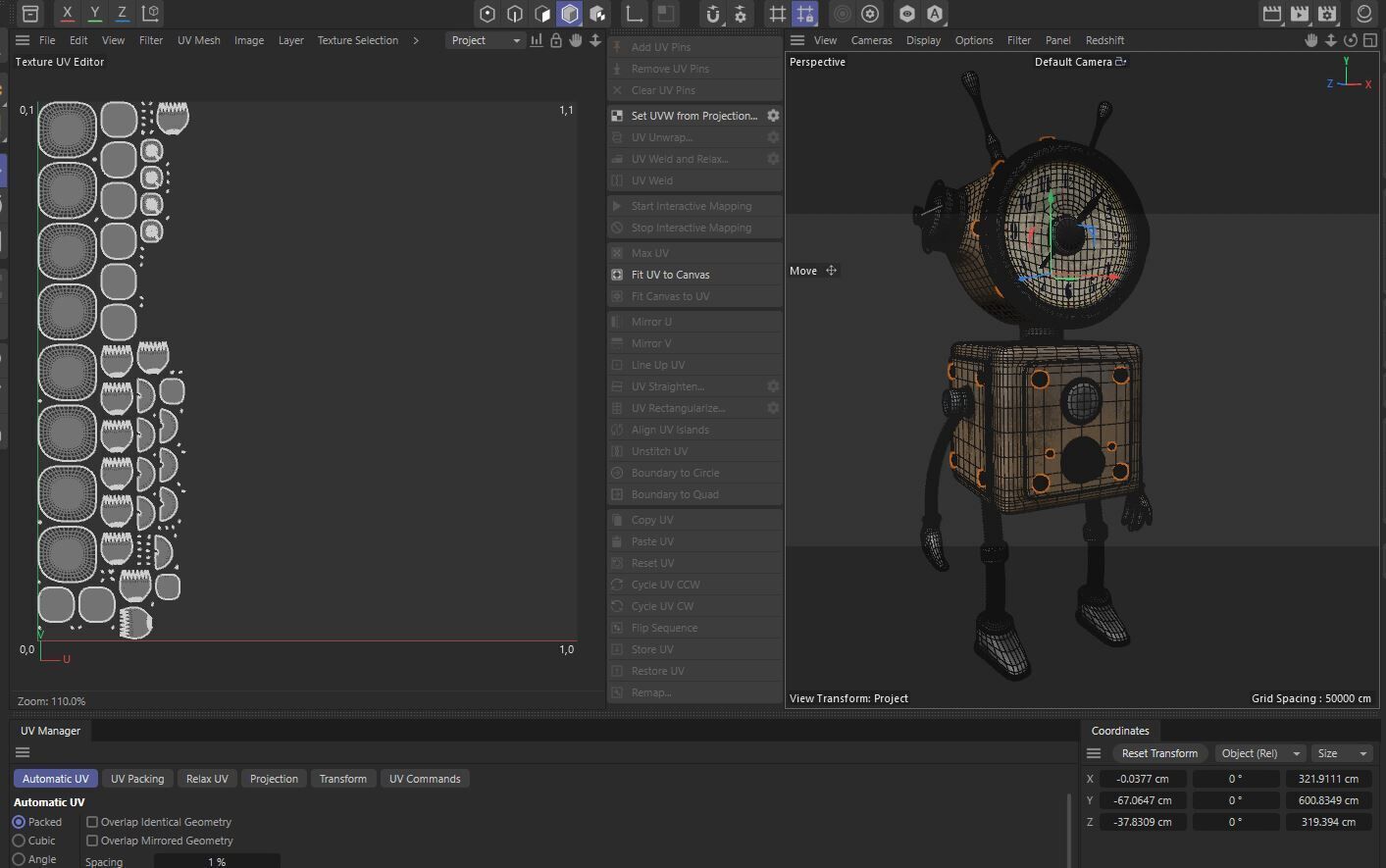
Task: Open the UV editor hamburger menu
Action: pyautogui.click(x=23, y=40)
